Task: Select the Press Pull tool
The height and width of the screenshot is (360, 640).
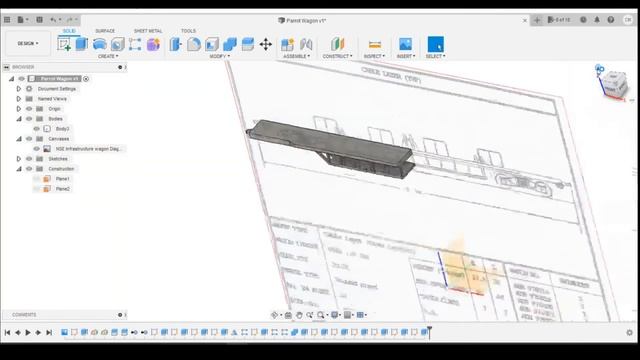Action: click(x=176, y=44)
